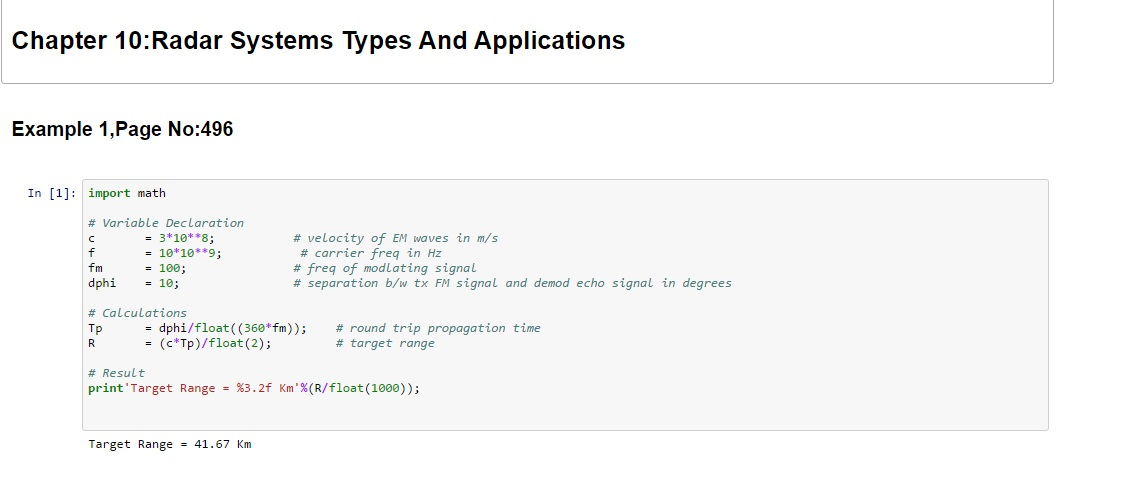Viewport: 1139px width, 479px height.
Task: Click the '# Calculations' comment line
Action: coord(137,313)
